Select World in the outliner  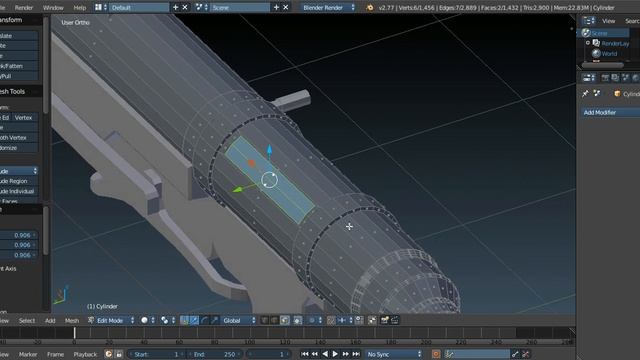tap(609, 53)
